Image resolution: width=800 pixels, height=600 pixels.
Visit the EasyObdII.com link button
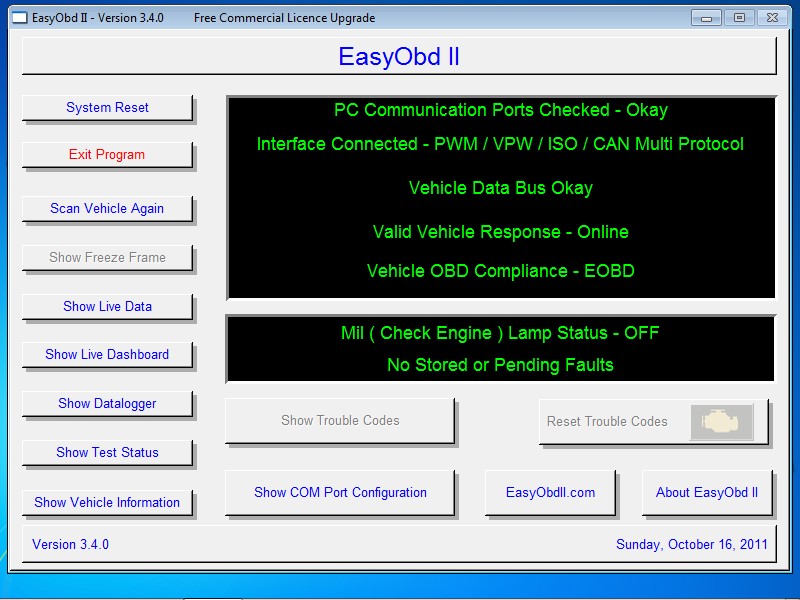point(550,493)
